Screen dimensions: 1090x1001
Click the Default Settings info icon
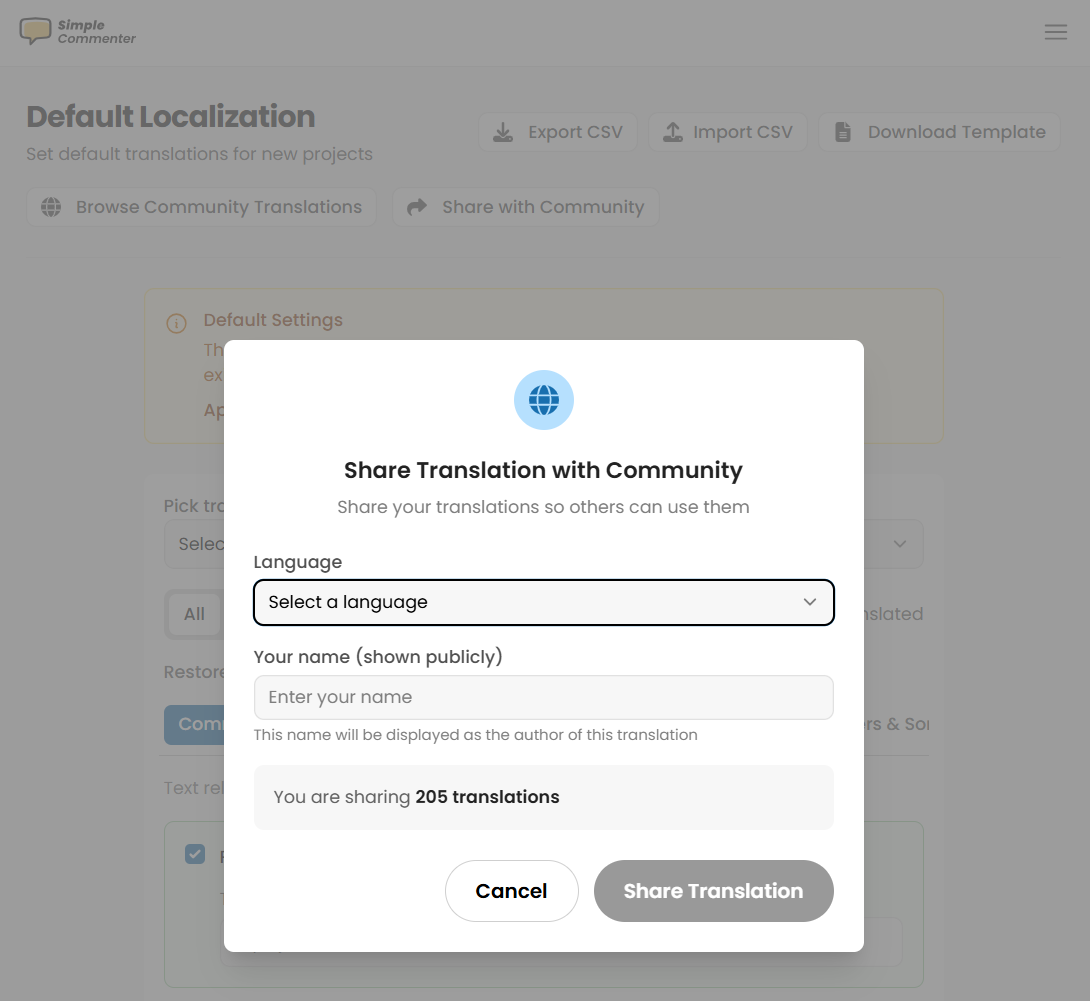tap(176, 323)
